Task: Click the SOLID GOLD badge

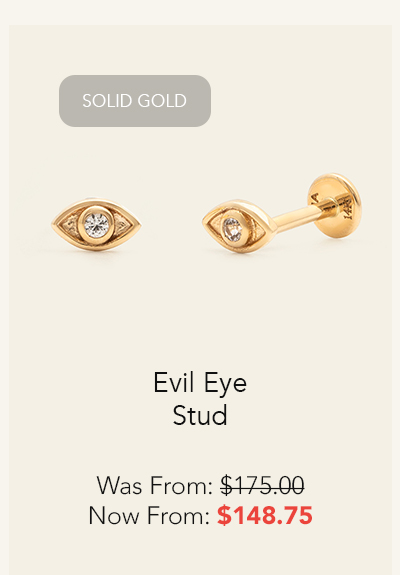Action: click(135, 101)
